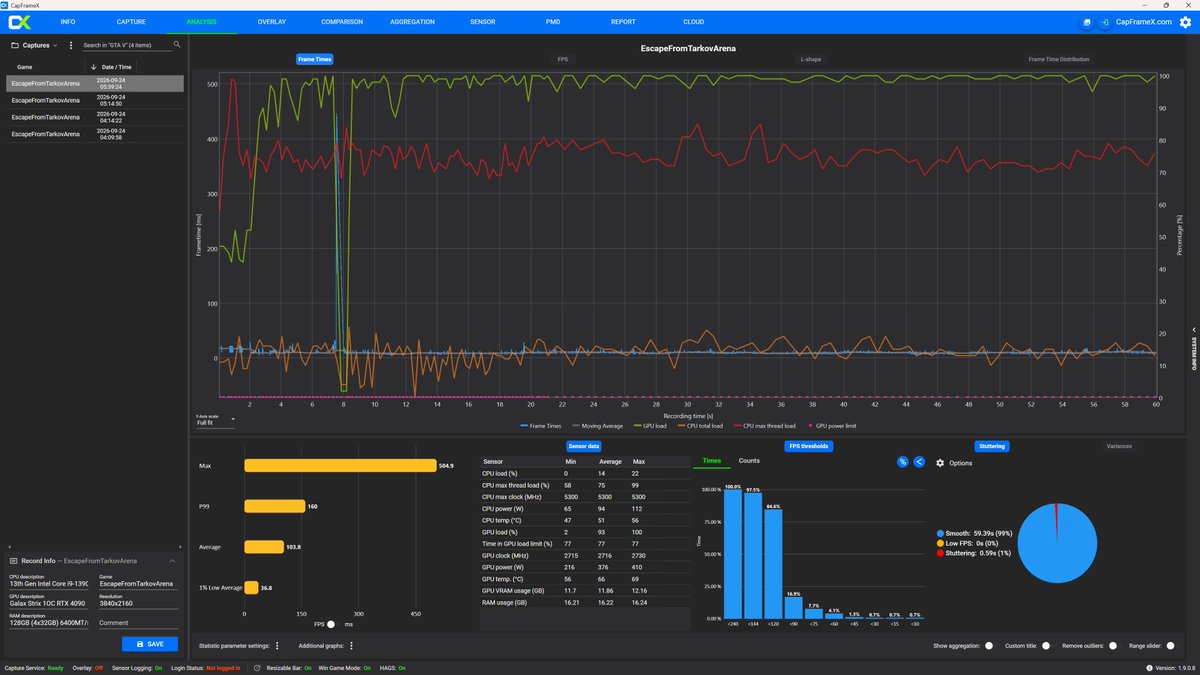
Task: Click the red Stuttering legend dot
Action: click(x=940, y=553)
